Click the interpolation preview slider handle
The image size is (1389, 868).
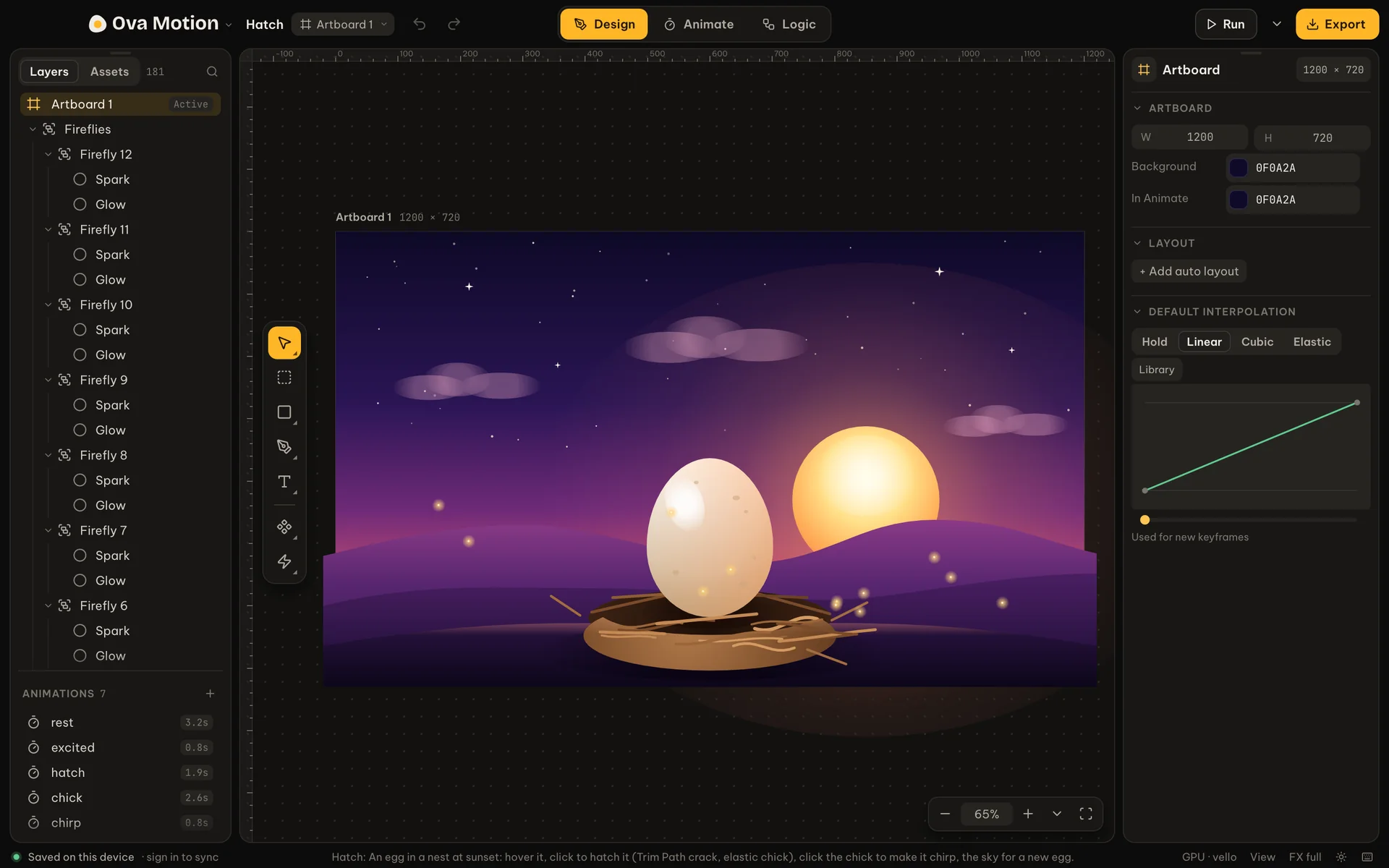pos(1144,520)
